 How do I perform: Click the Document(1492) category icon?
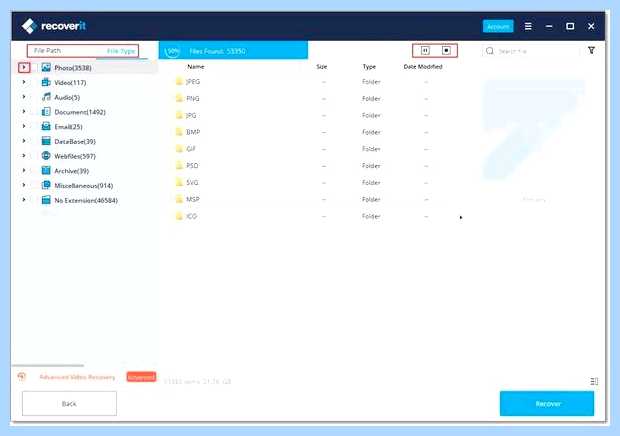[46, 112]
